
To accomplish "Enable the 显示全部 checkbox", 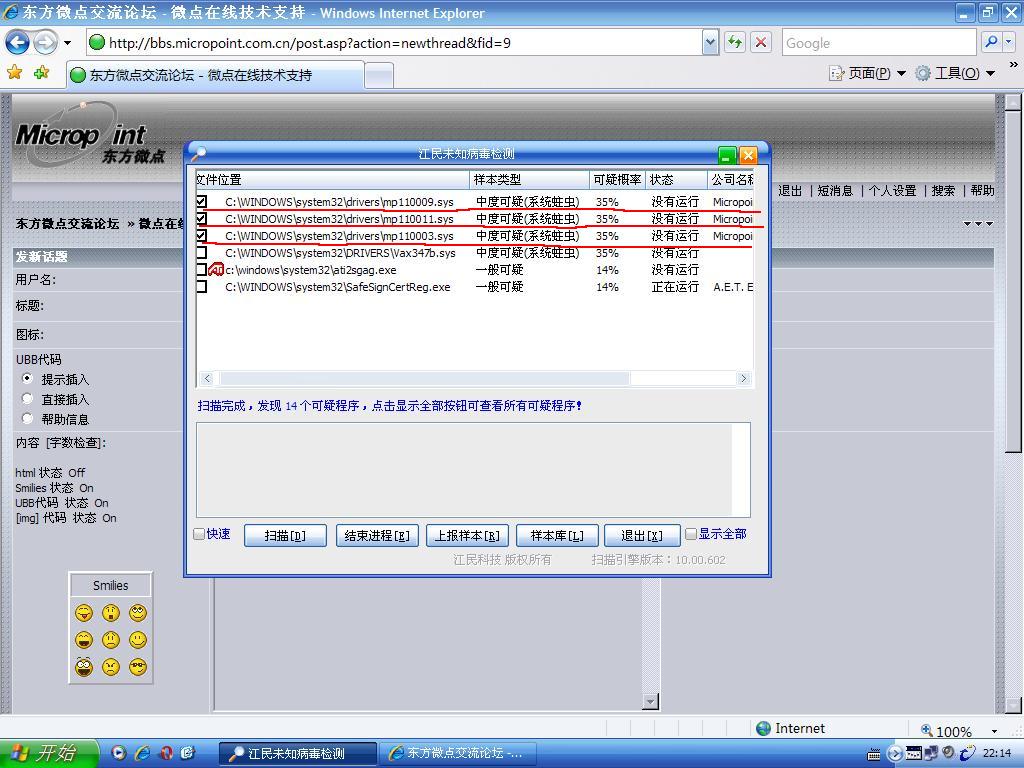I will pyautogui.click(x=691, y=534).
